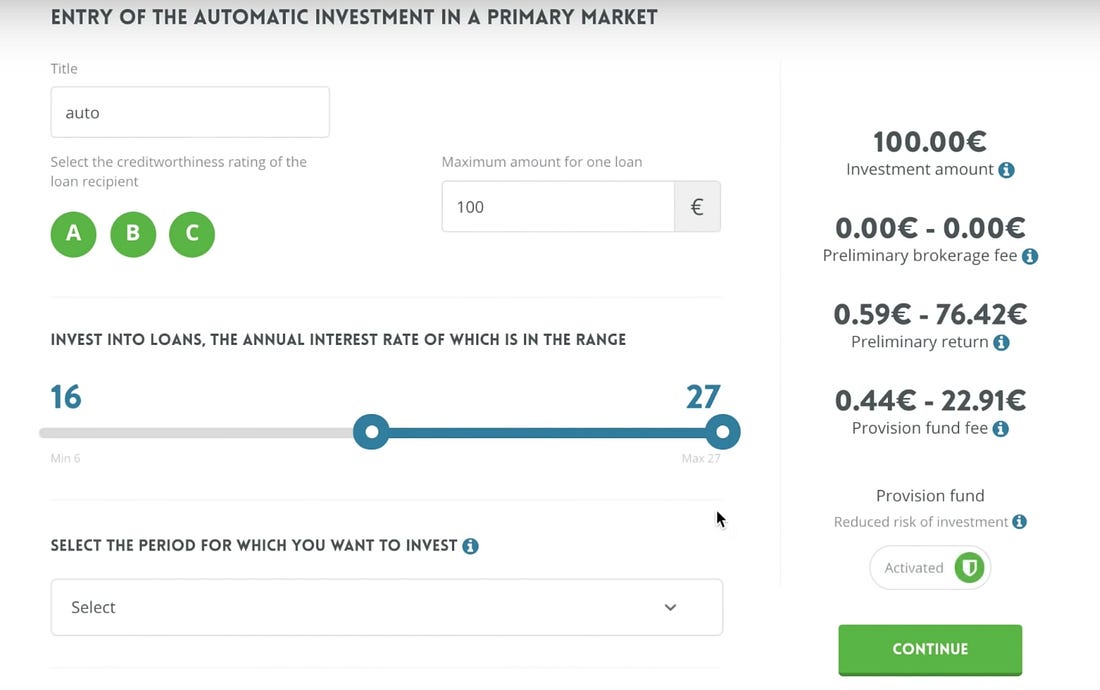Click the euro symbol beside the amount field
This screenshot has width=1100, height=690.
tap(697, 207)
